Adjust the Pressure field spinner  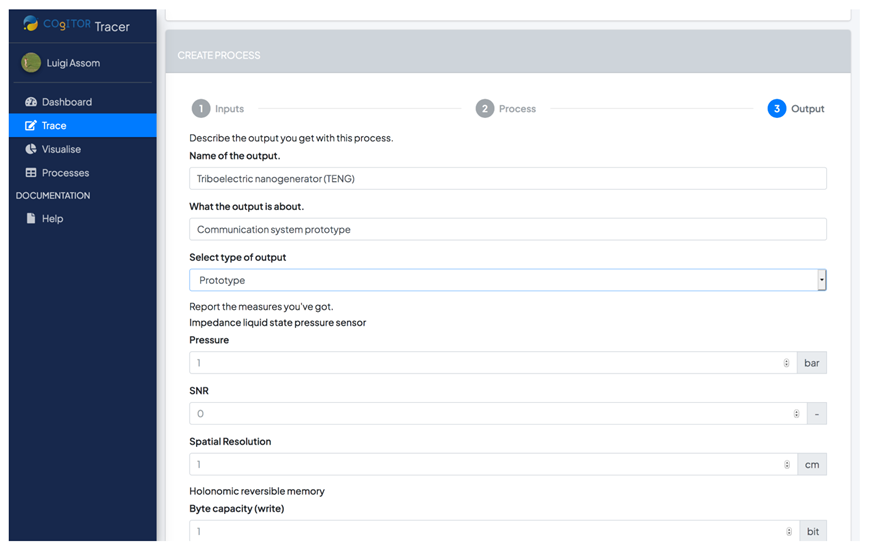pos(786,363)
